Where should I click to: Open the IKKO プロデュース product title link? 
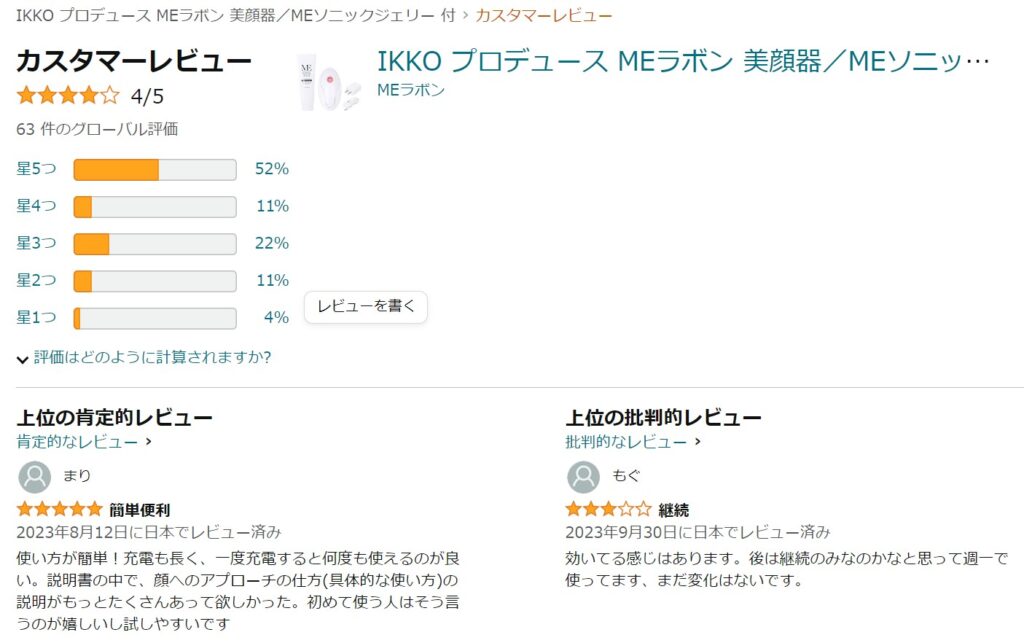(683, 61)
